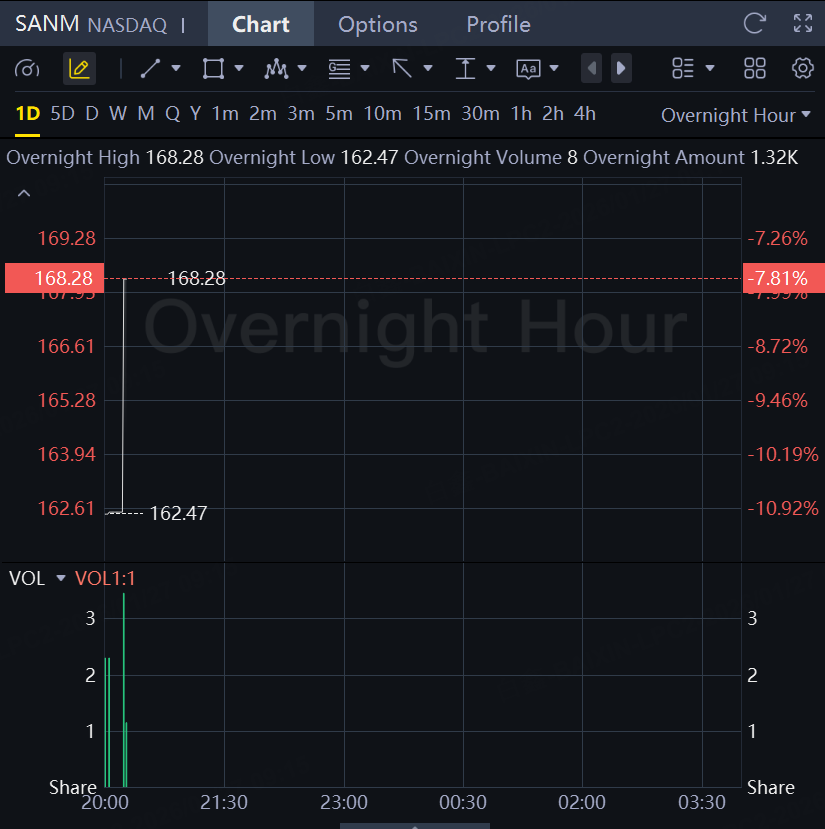Screen dimensions: 825x829
Task: Select the 15m interval
Action: click(432, 114)
